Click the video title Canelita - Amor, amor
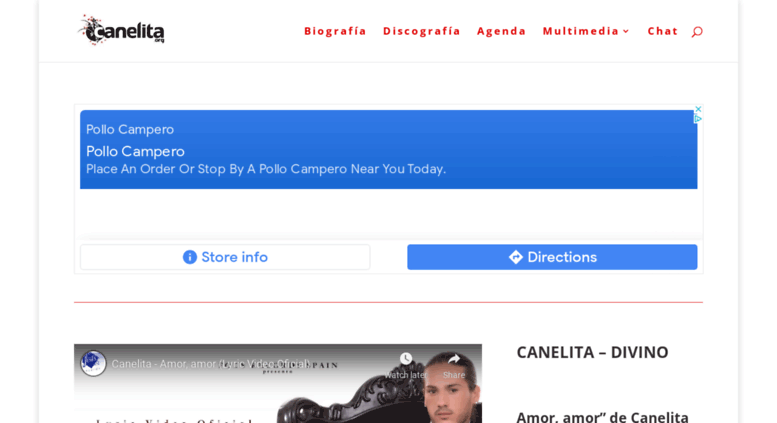Image resolution: width=777 pixels, height=423 pixels. 211,364
